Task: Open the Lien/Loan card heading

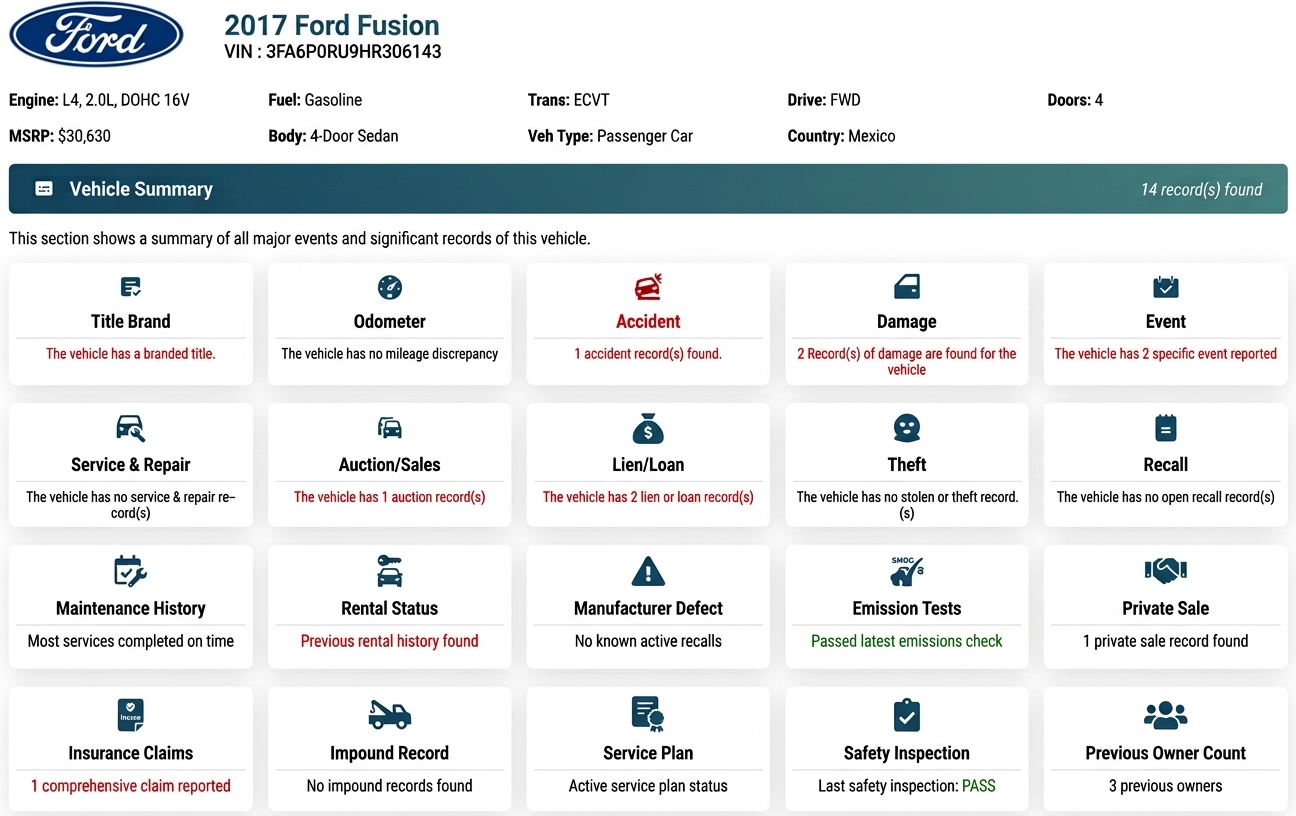Action: point(648,464)
